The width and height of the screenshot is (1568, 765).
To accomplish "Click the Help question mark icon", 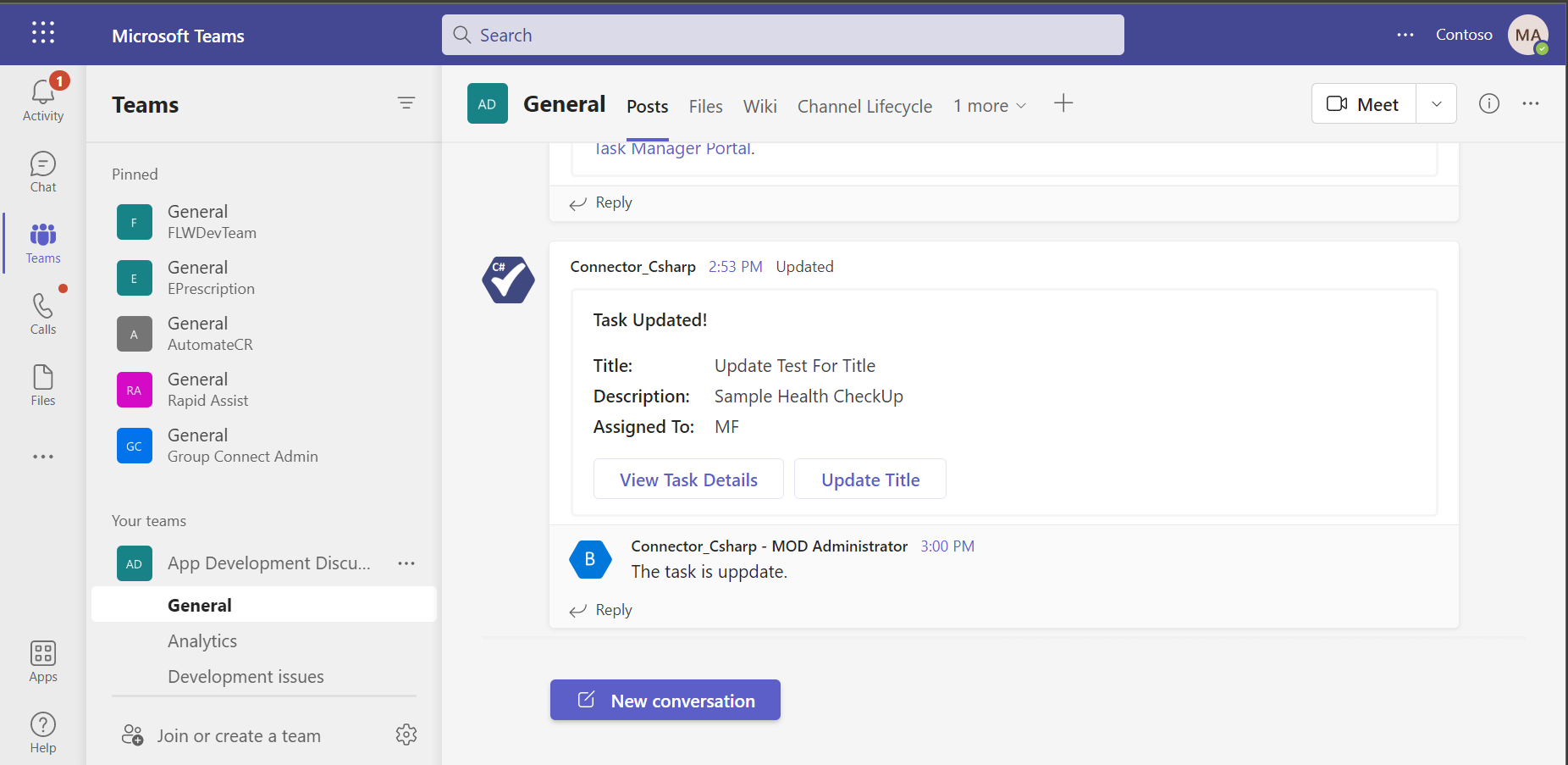I will 43,724.
